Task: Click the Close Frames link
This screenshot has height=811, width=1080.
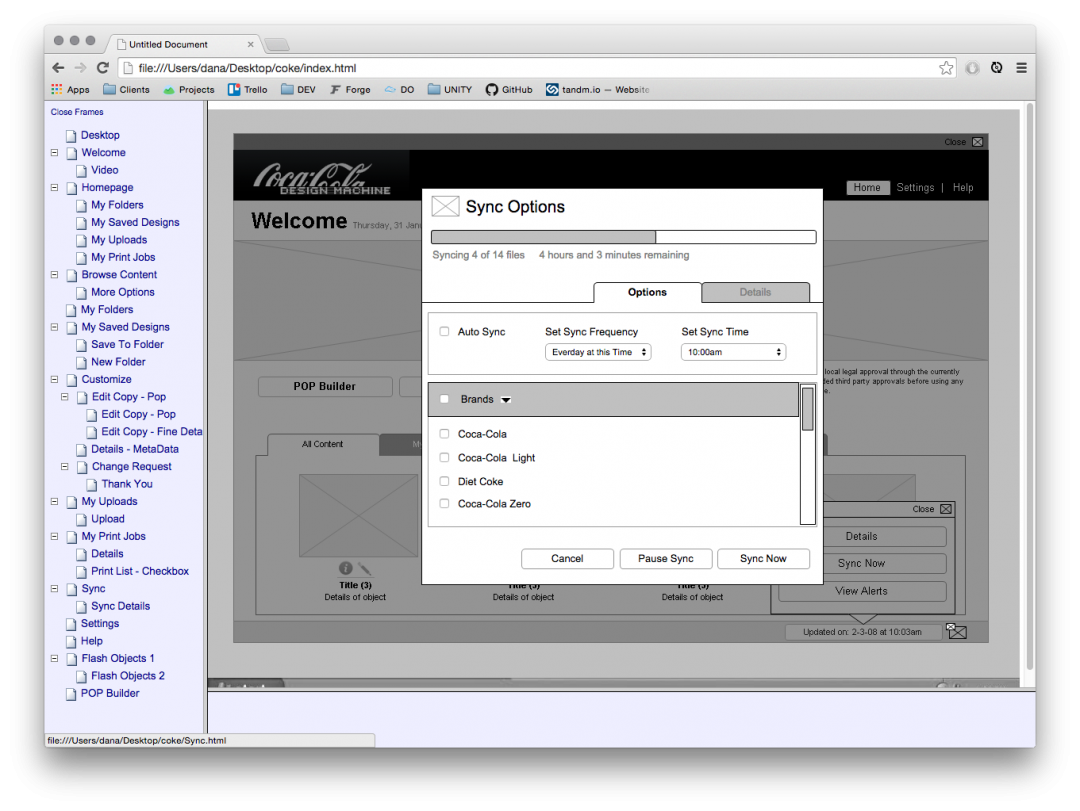Action: tap(77, 112)
